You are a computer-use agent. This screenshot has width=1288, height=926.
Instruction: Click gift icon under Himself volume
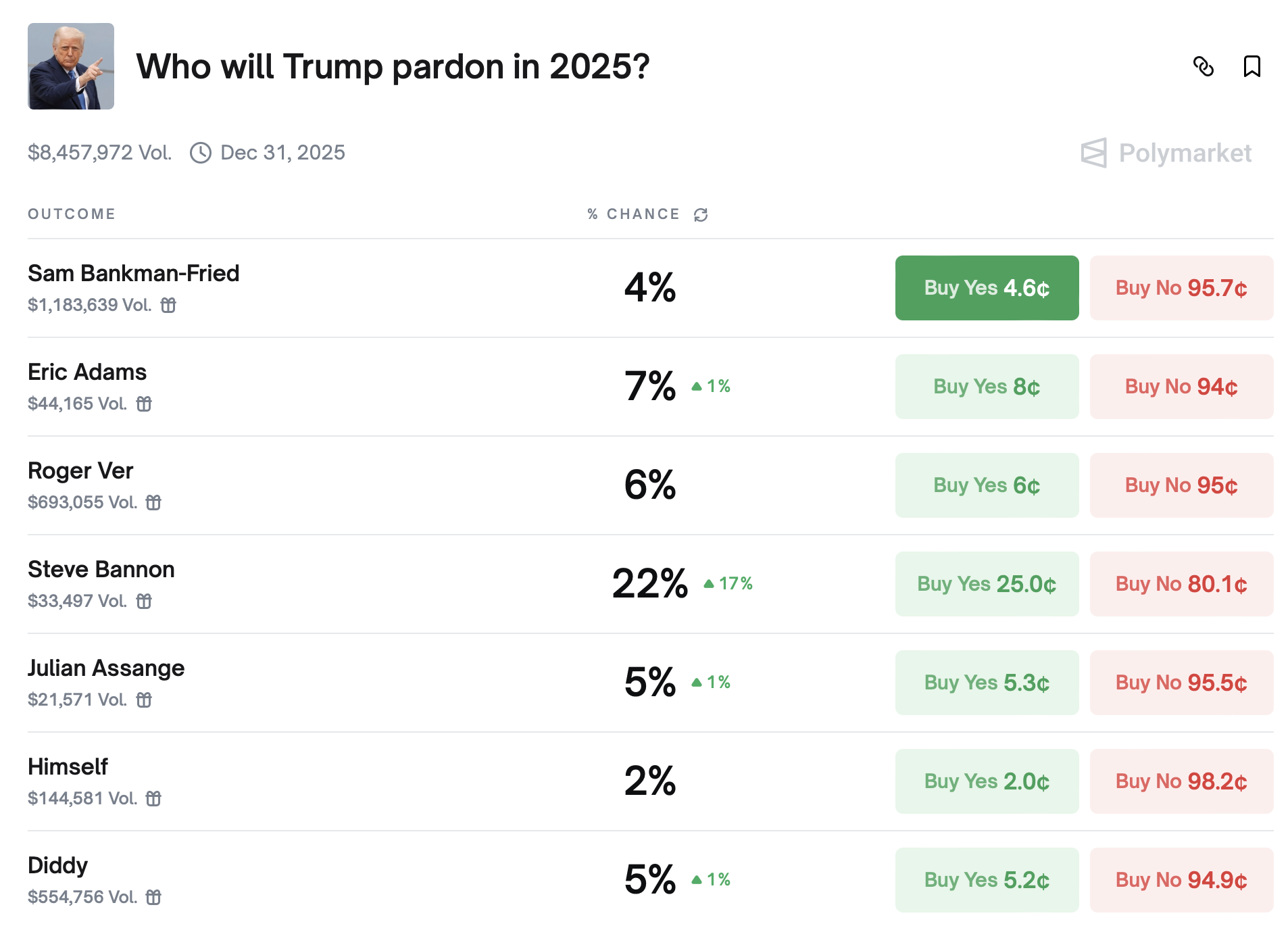[153, 799]
